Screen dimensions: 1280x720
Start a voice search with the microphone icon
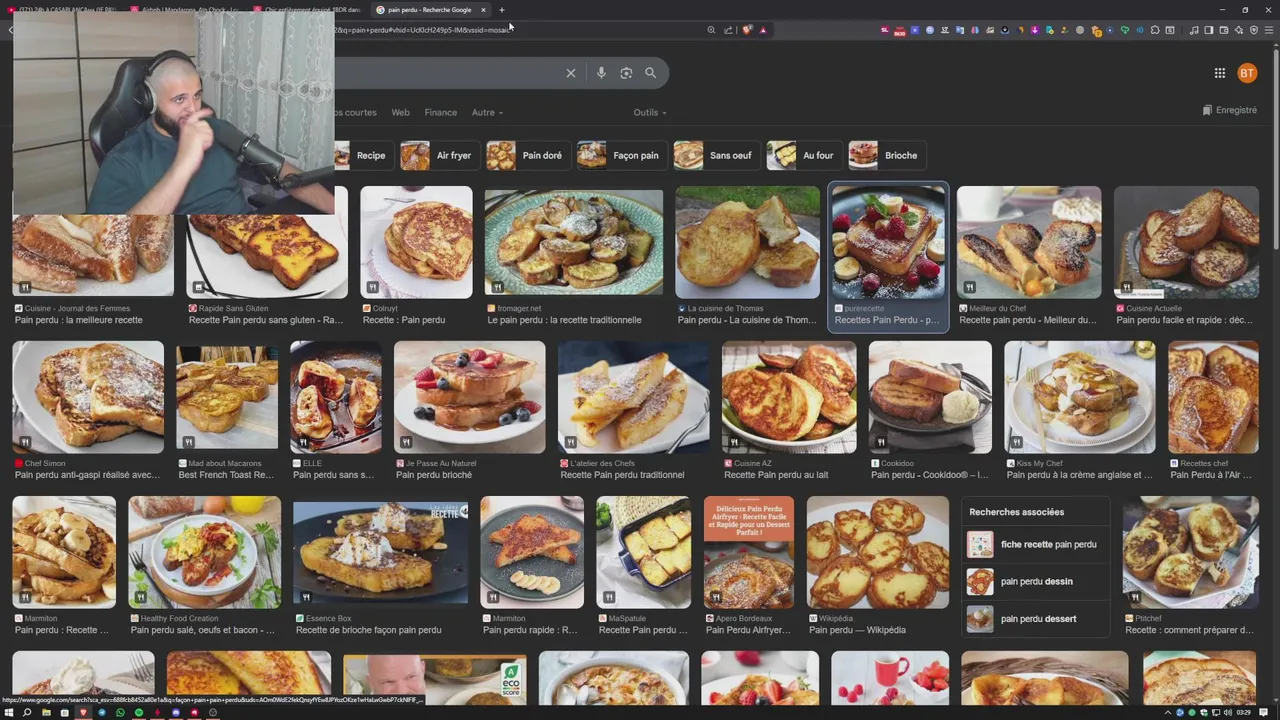(601, 73)
